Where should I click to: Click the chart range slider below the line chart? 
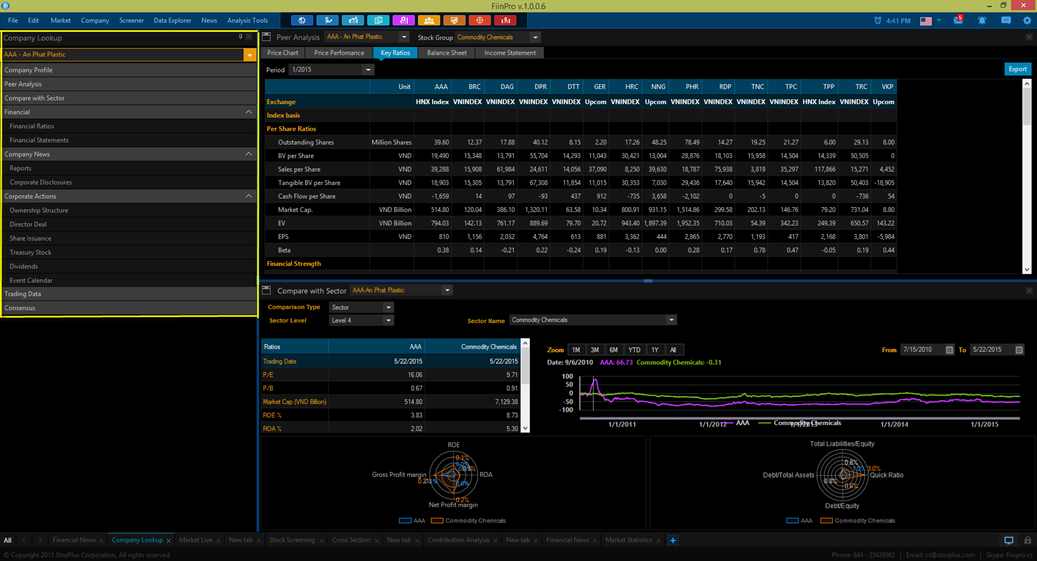(x=800, y=419)
